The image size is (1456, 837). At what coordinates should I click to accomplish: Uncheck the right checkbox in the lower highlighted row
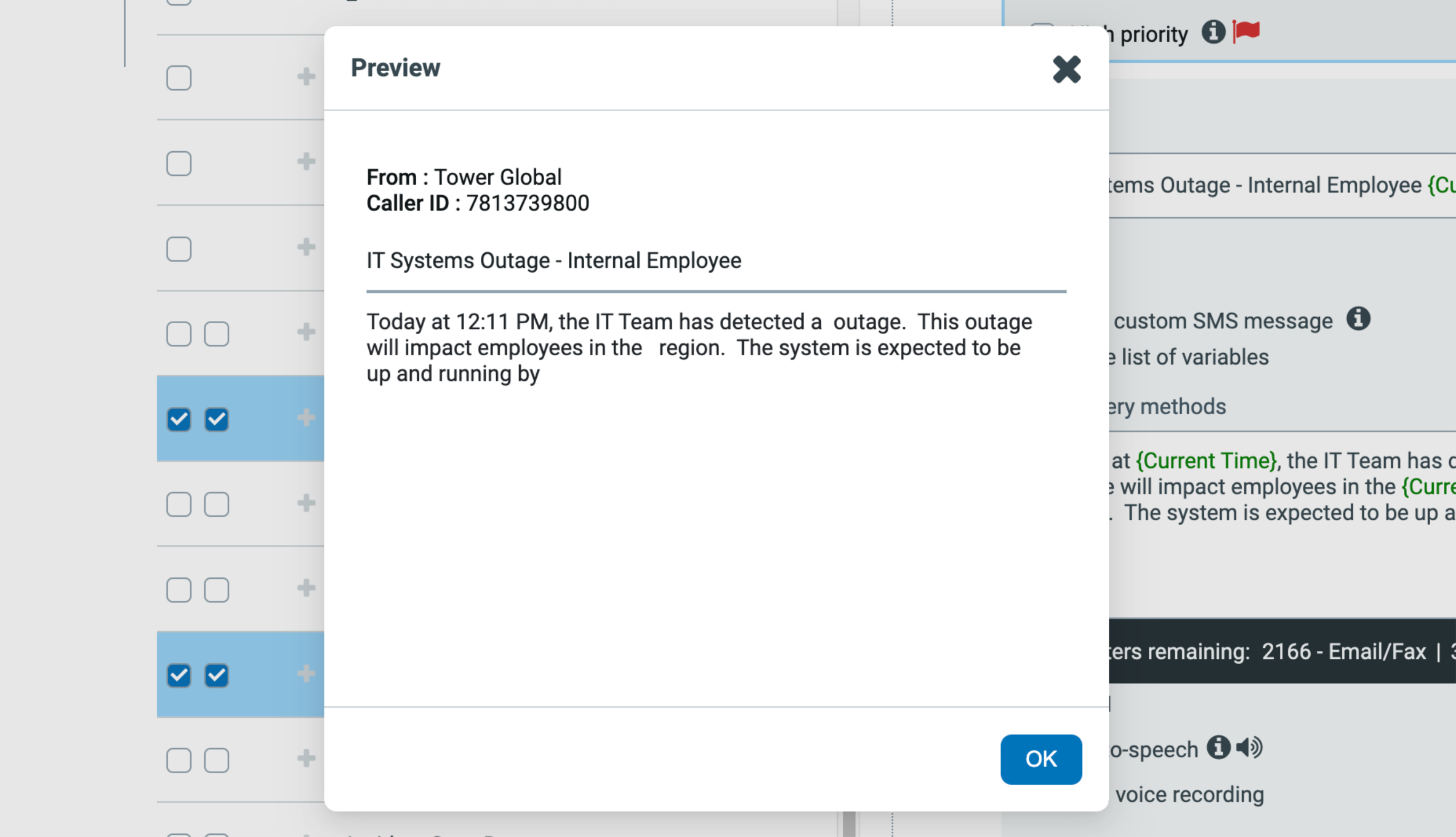(217, 675)
